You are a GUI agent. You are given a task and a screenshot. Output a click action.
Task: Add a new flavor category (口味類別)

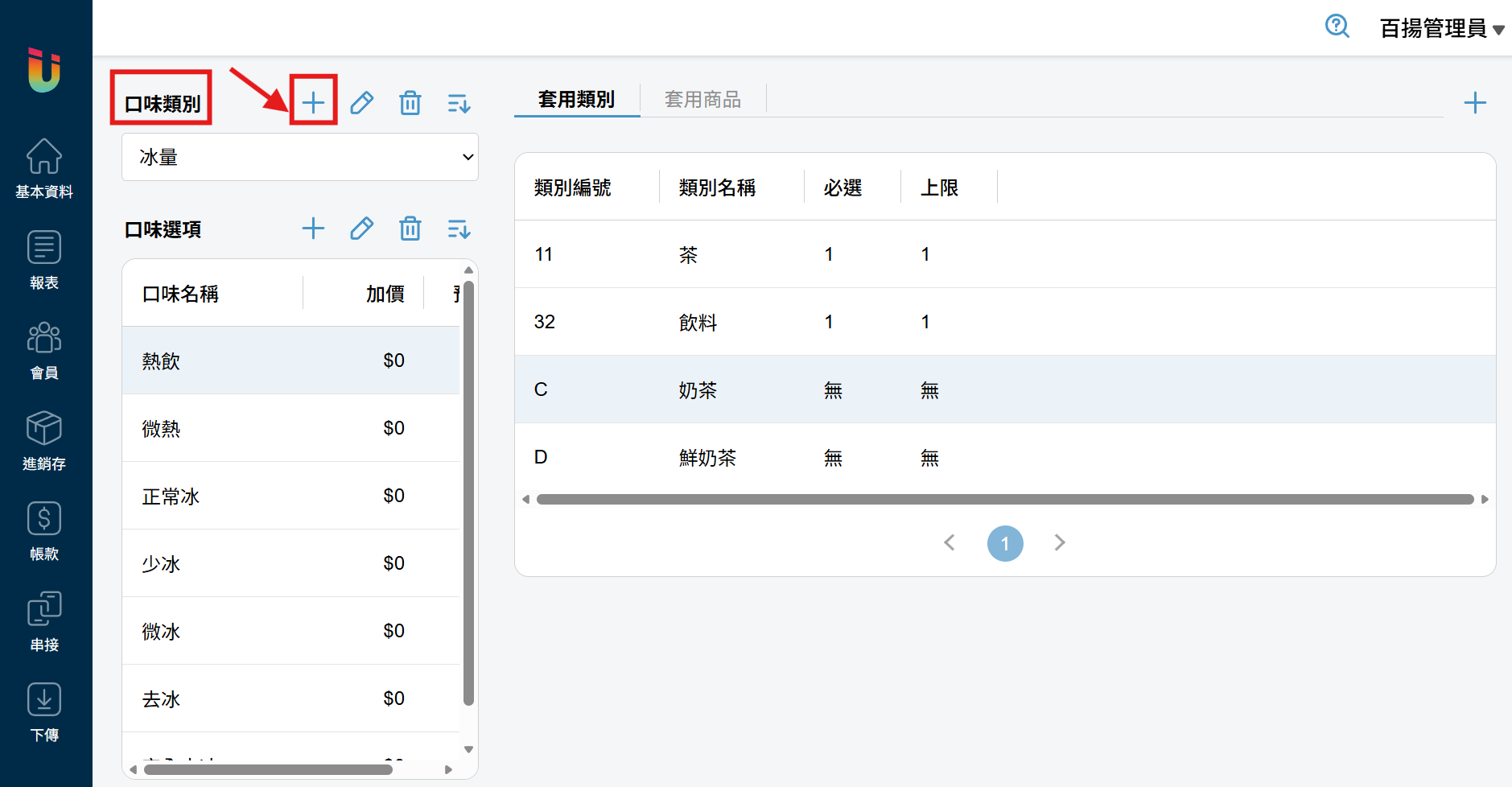313,102
